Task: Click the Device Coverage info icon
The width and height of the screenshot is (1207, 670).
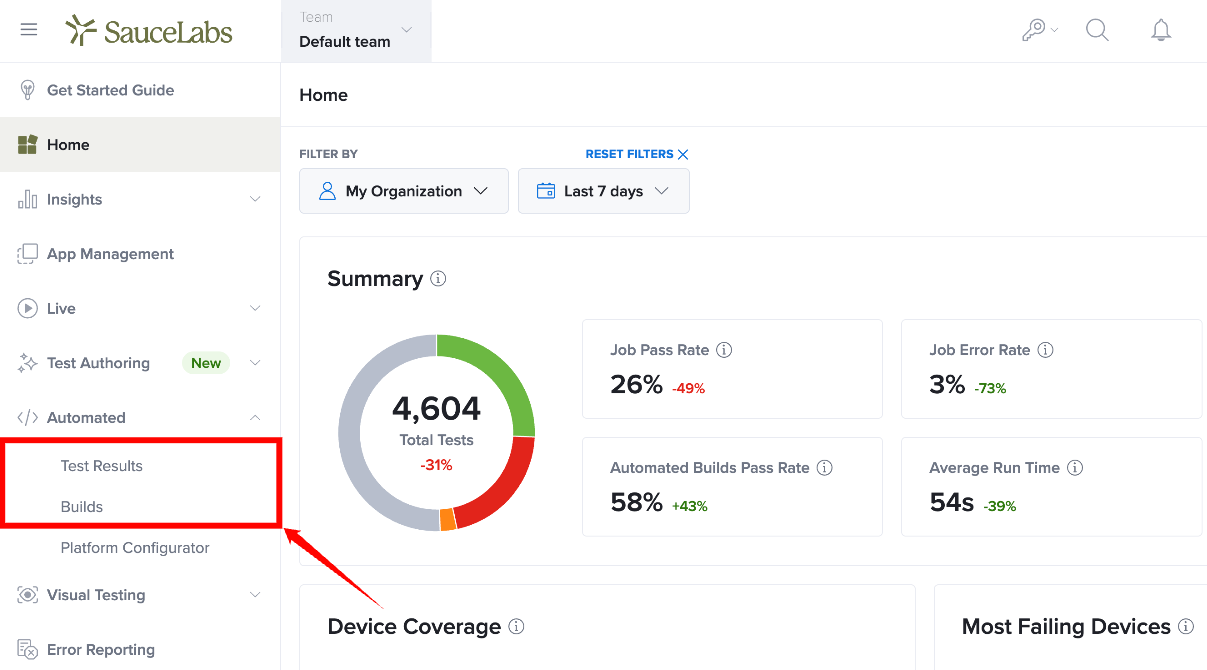Action: (516, 627)
